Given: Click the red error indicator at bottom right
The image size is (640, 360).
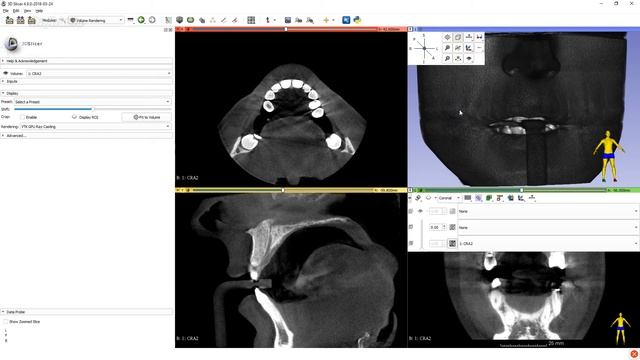Looking at the screenshot, I should [634, 354].
